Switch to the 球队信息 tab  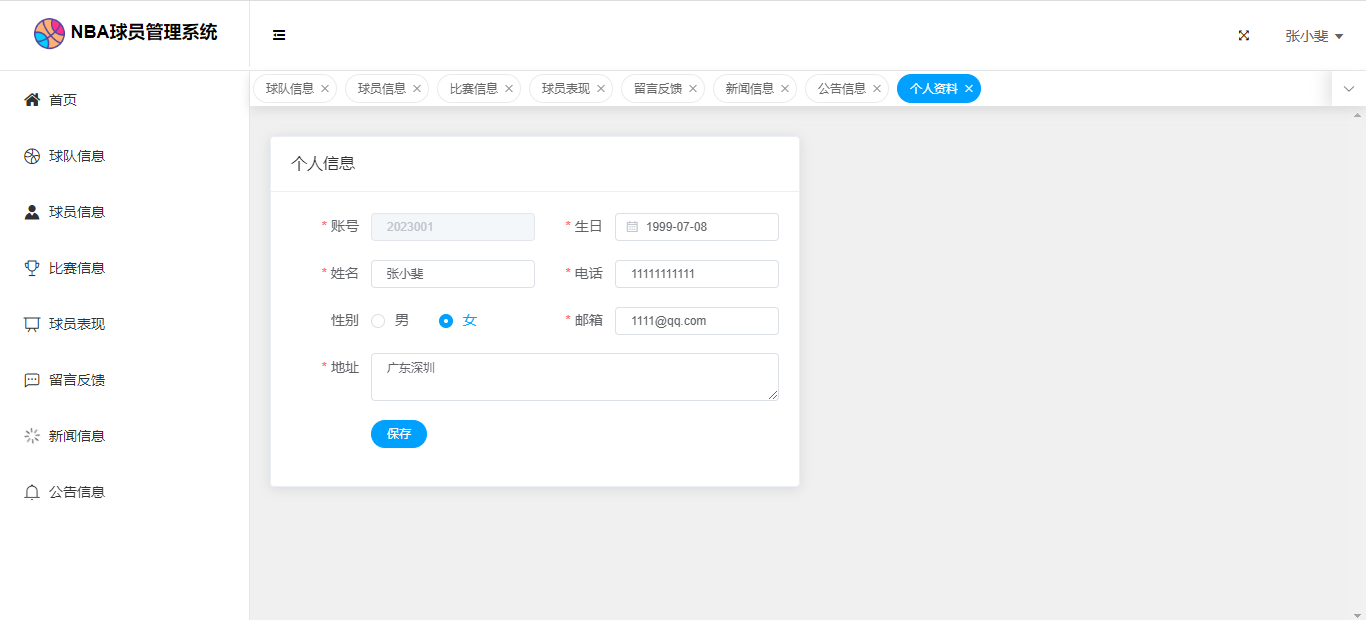tap(290, 89)
